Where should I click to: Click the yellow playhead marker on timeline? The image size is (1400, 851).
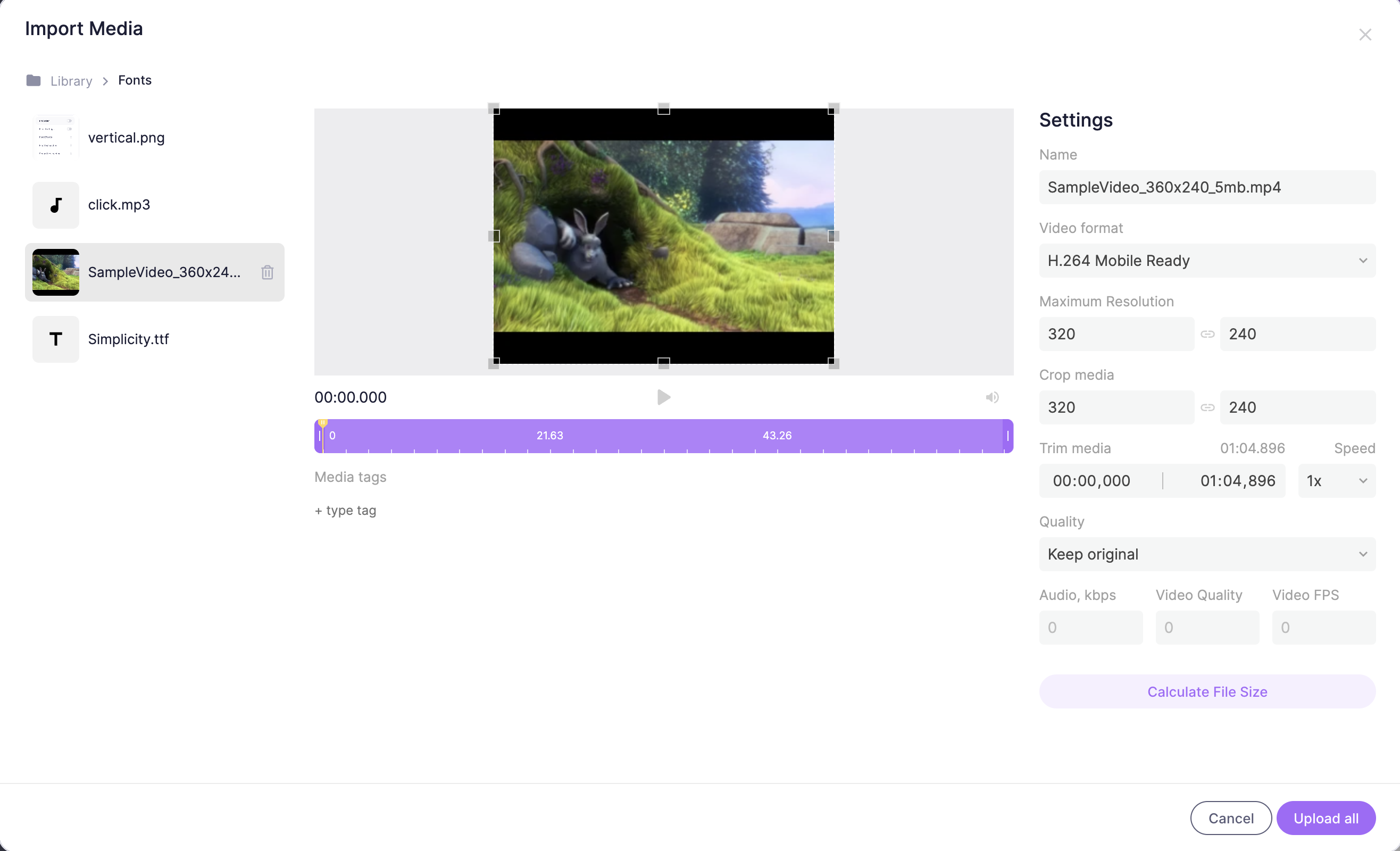pyautogui.click(x=323, y=423)
